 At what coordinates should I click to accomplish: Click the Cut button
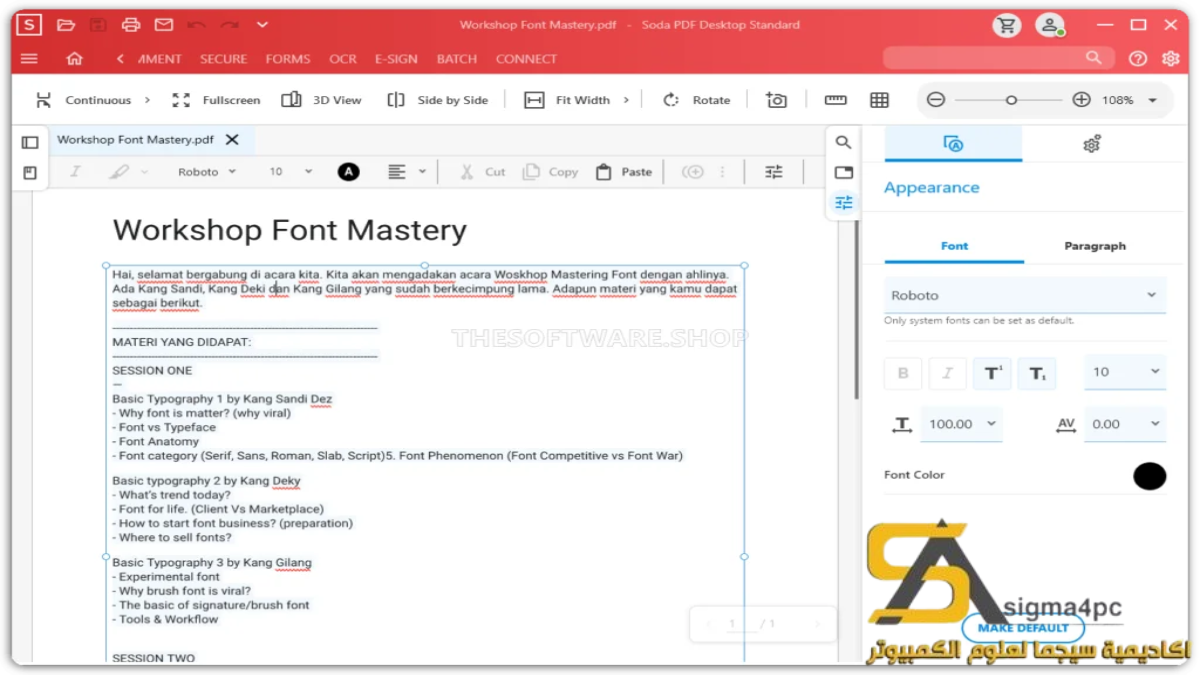click(x=482, y=172)
